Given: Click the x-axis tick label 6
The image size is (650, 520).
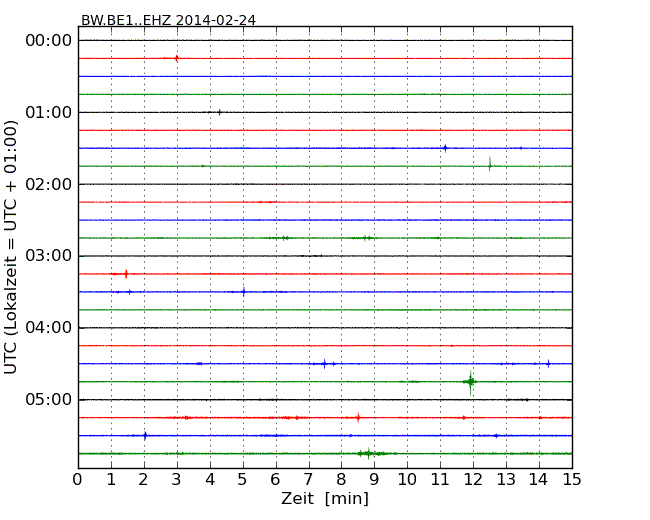Looking at the screenshot, I should tap(275, 480).
